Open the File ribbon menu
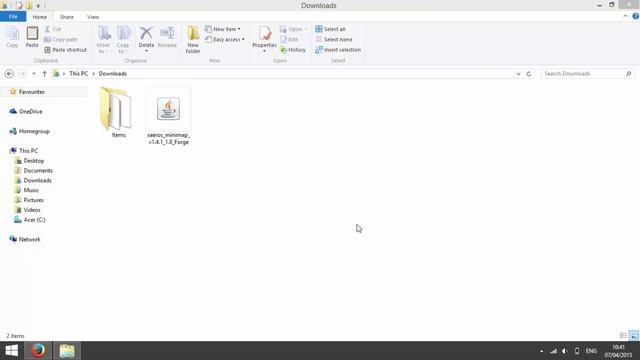Screen dimensions: 640x360 [13, 17]
